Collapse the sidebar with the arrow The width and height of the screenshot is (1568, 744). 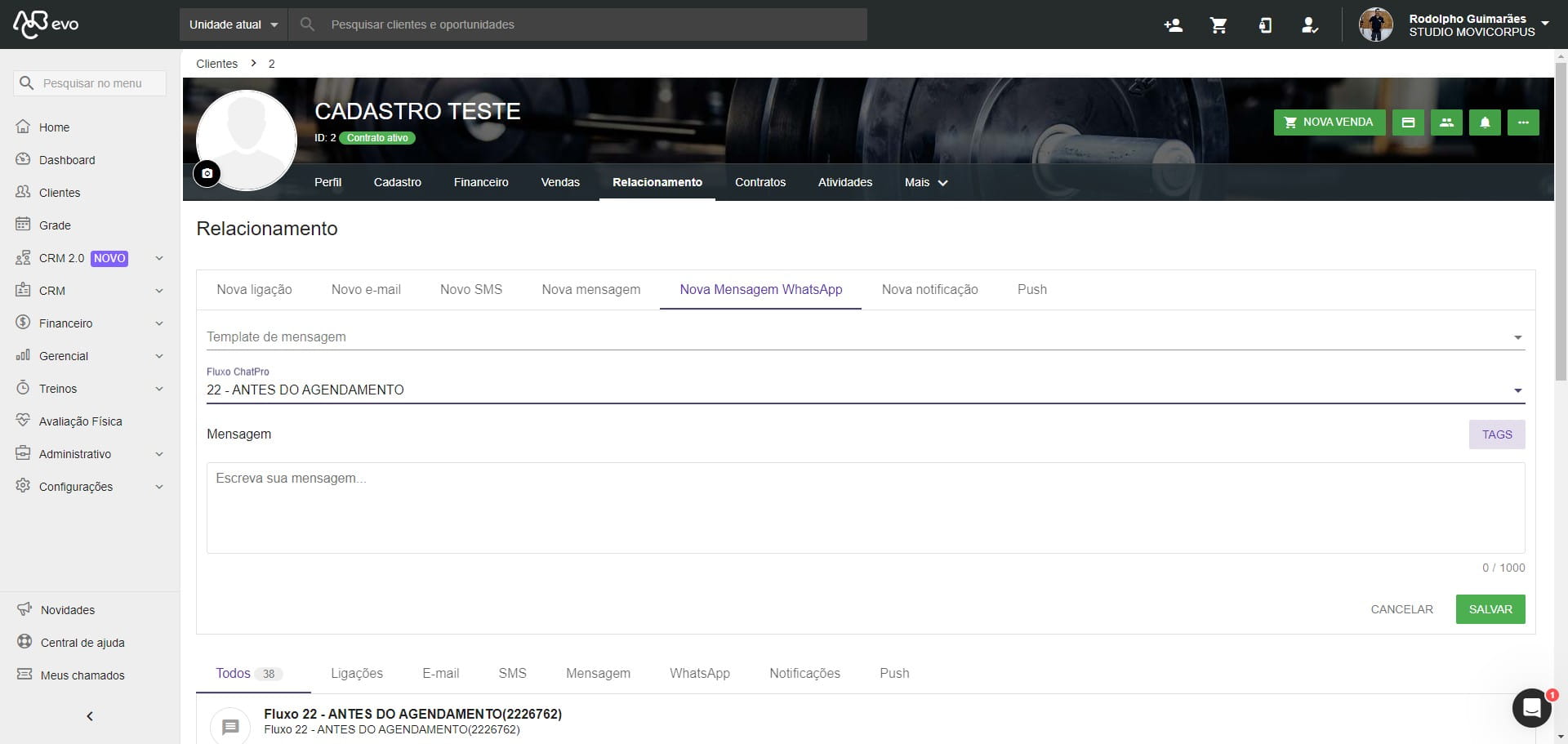[90, 716]
